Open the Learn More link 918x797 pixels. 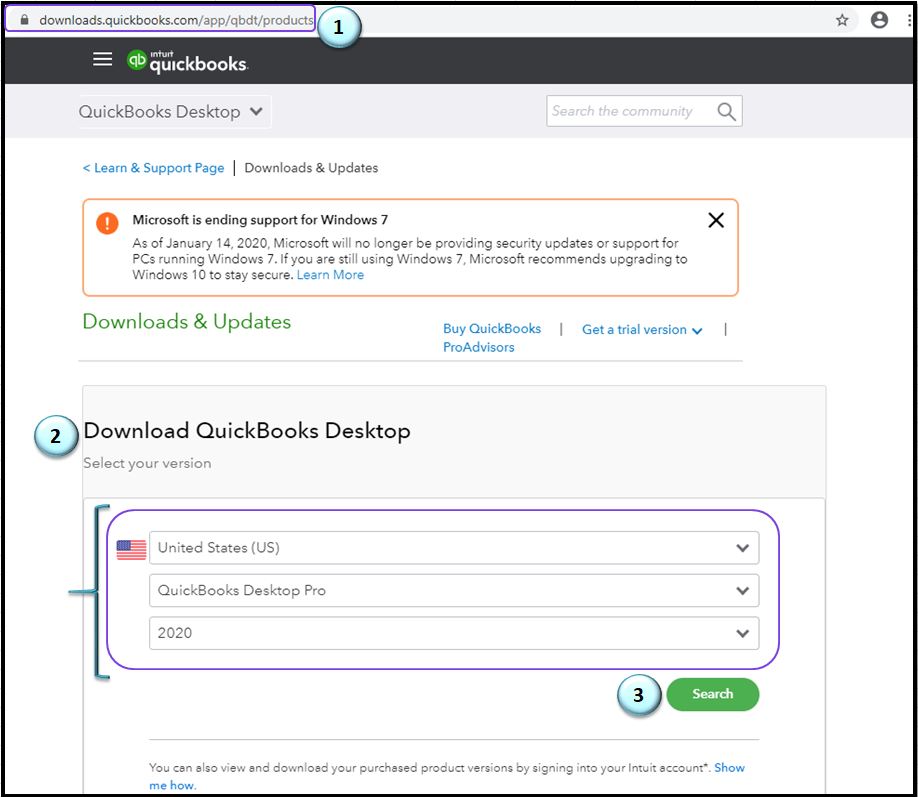click(330, 275)
